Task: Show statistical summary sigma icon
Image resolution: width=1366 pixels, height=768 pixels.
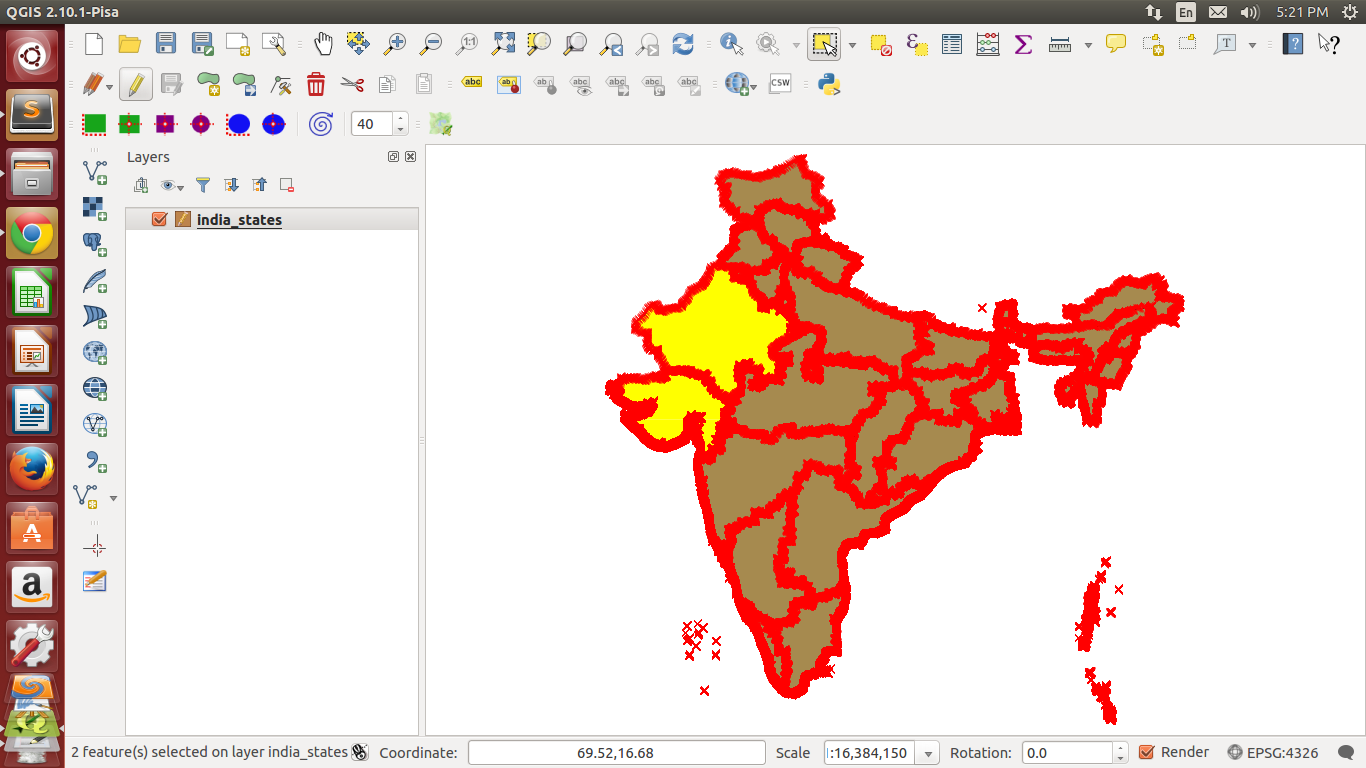Action: pos(1023,44)
